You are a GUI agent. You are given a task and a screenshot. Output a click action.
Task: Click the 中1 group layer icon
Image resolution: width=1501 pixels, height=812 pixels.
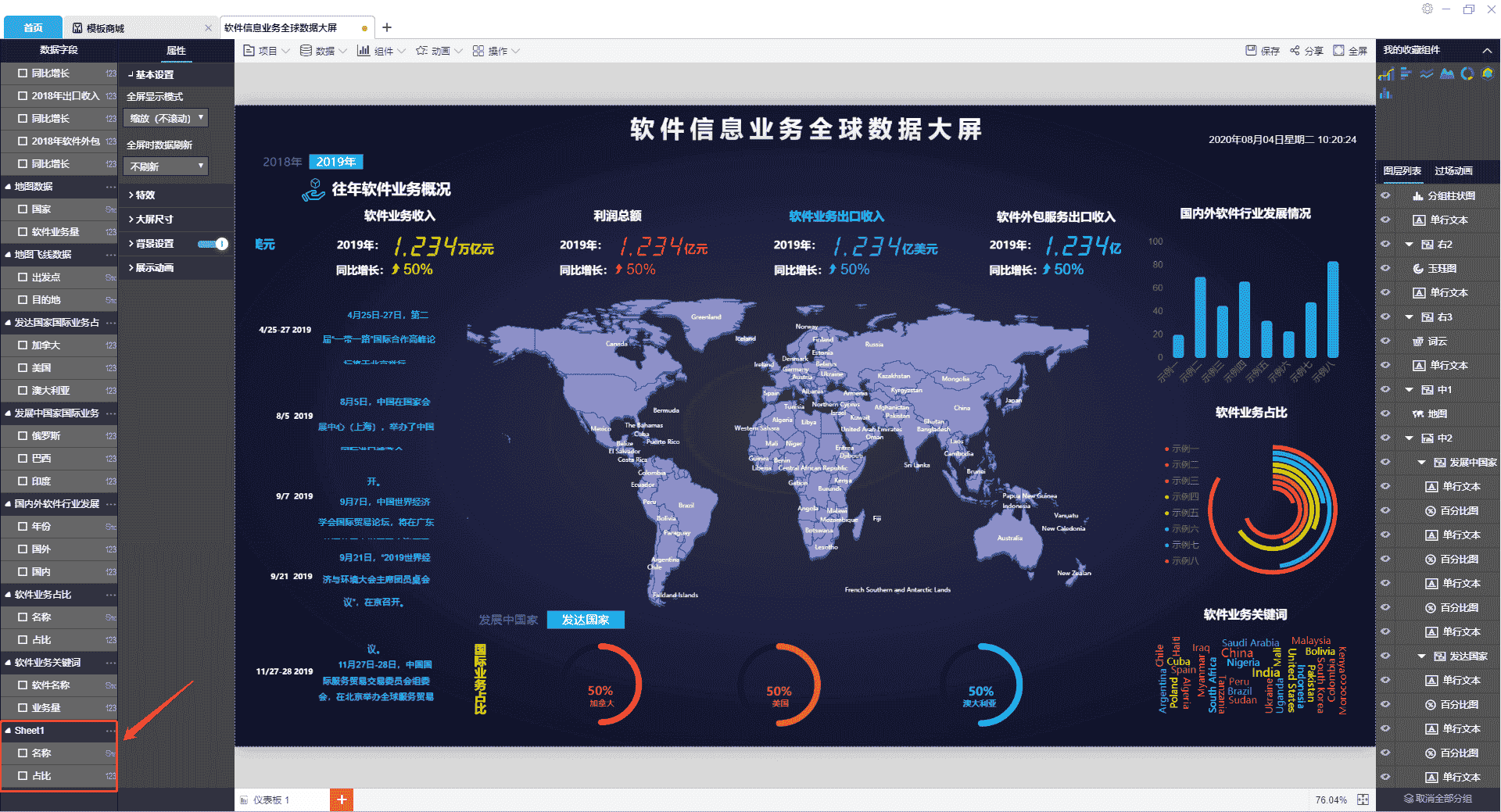click(x=1428, y=390)
